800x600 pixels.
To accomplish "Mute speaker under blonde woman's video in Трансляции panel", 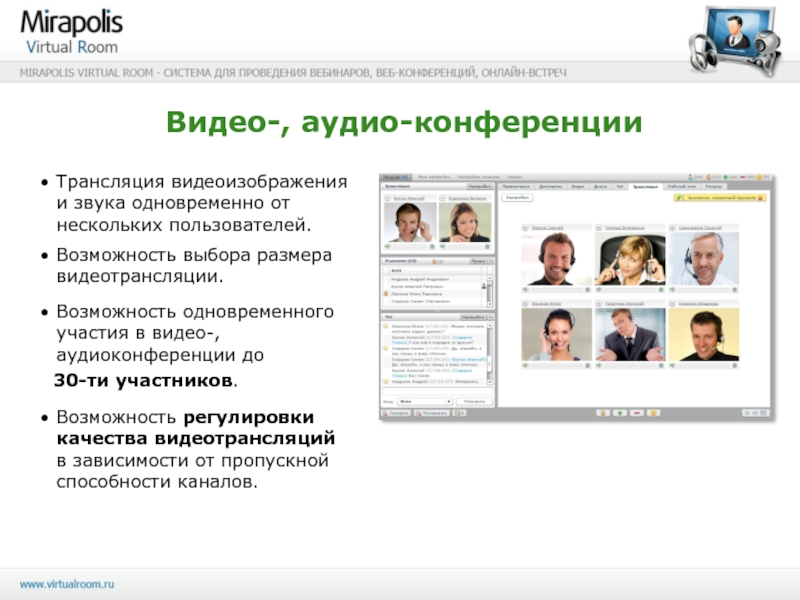I will [442, 246].
